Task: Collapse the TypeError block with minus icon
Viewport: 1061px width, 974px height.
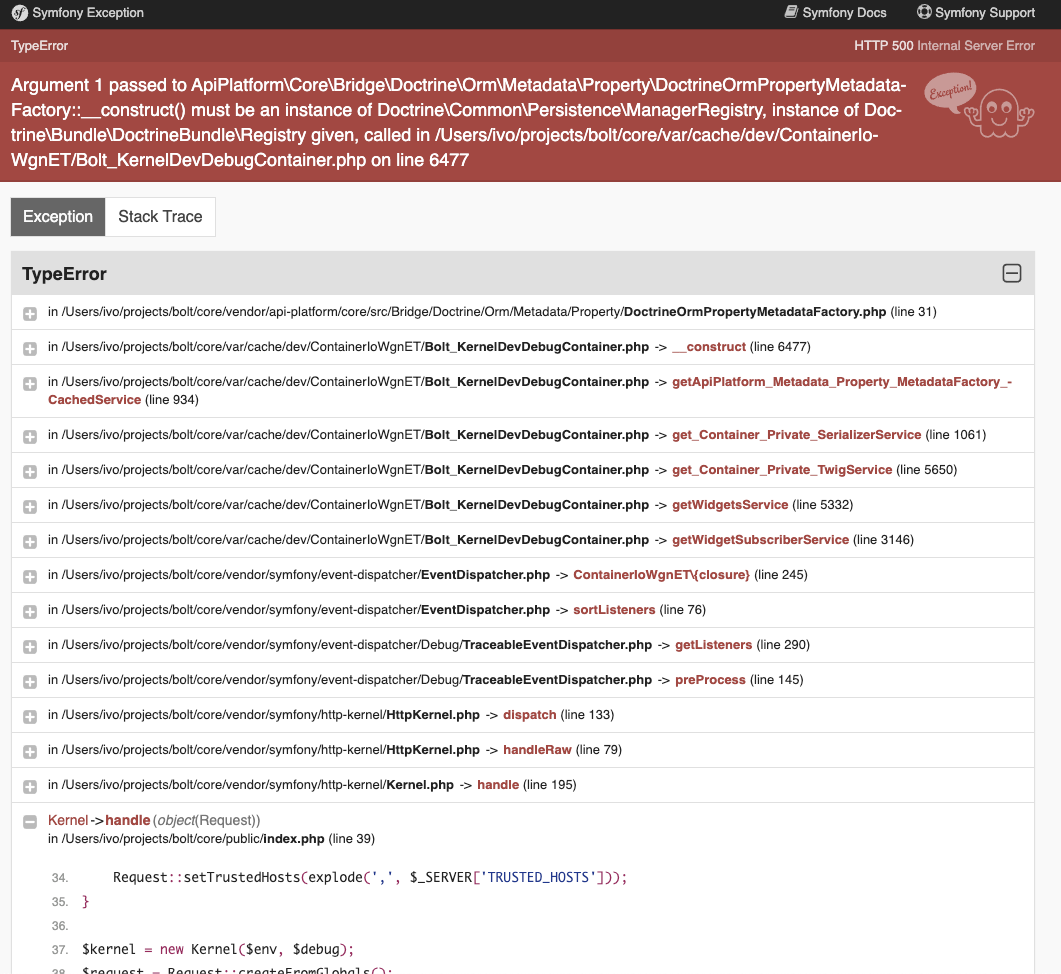Action: [x=1012, y=273]
